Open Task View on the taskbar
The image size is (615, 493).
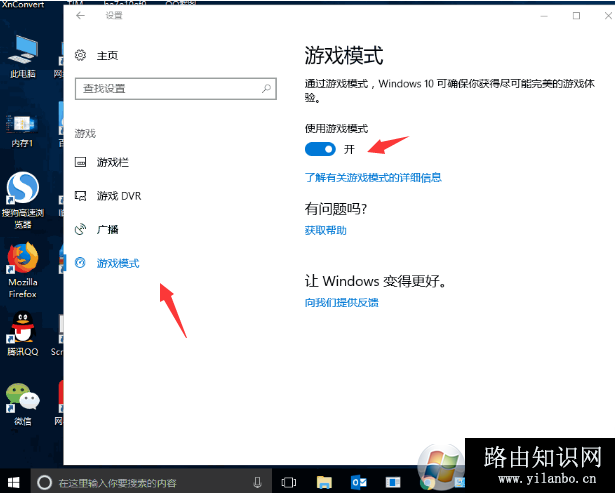(289, 482)
